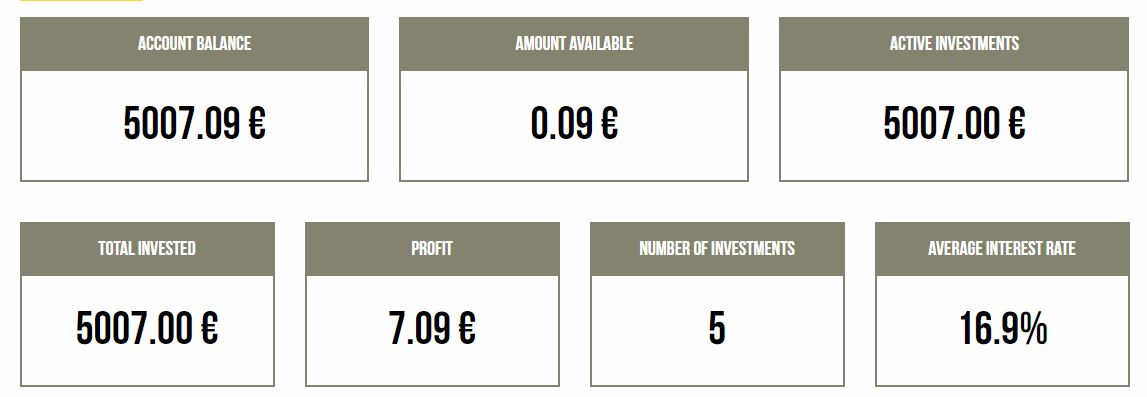Click the euro sign in Amount Available
This screenshot has width=1147, height=397.
pos(609,123)
